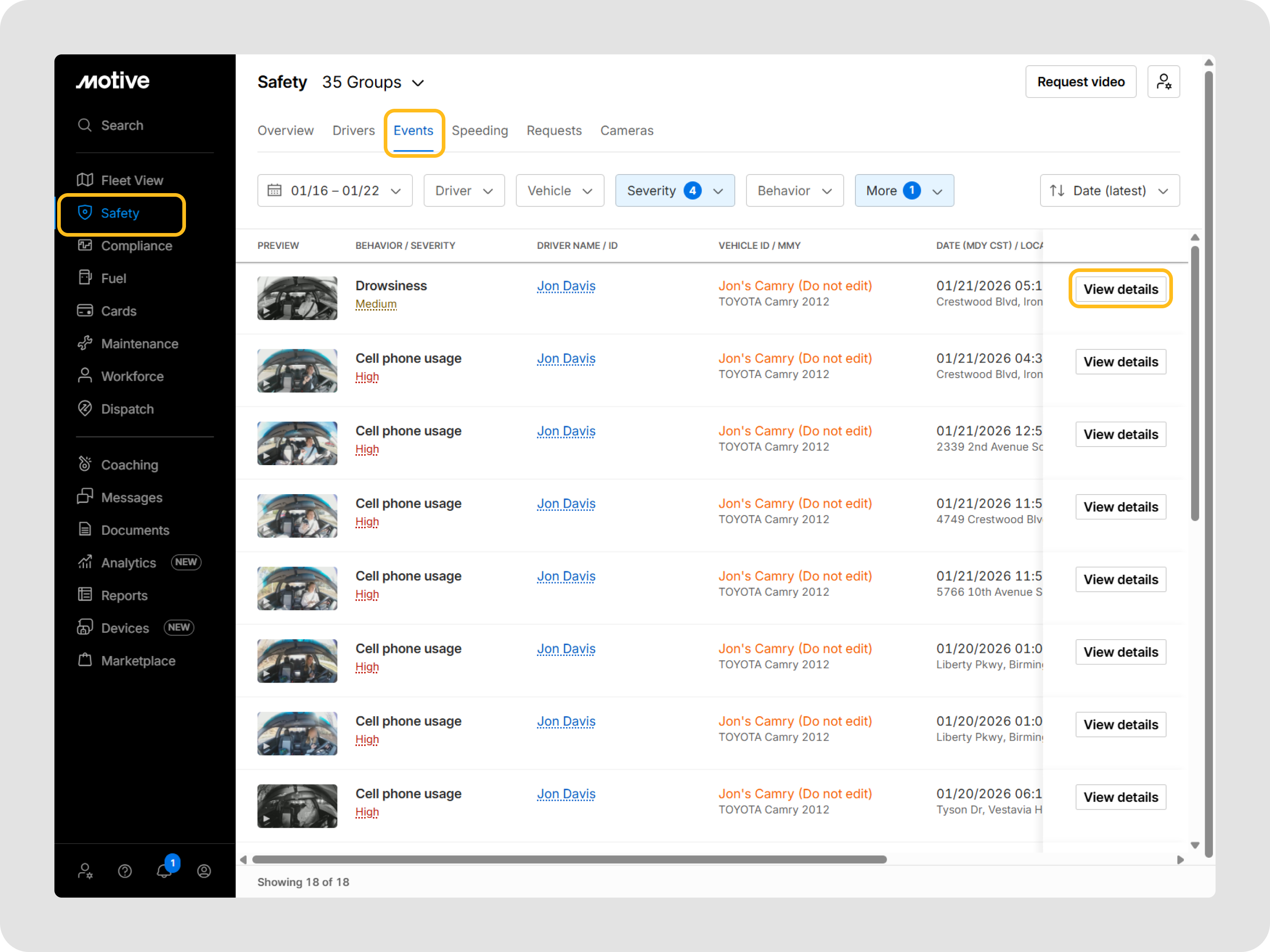Open Jon Davis driver profile link

point(566,285)
